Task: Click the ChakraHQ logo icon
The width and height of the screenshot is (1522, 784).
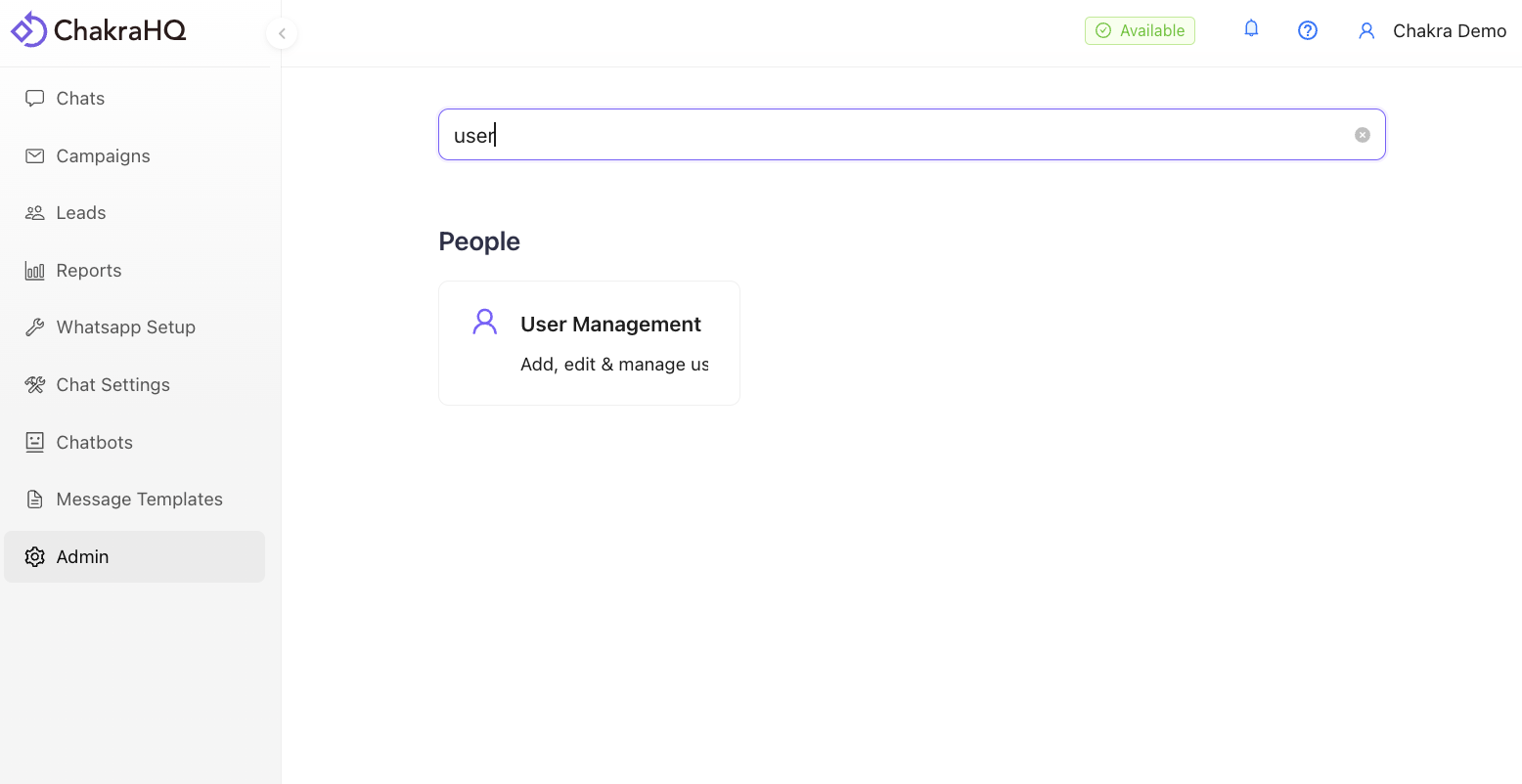Action: pyautogui.click(x=28, y=29)
